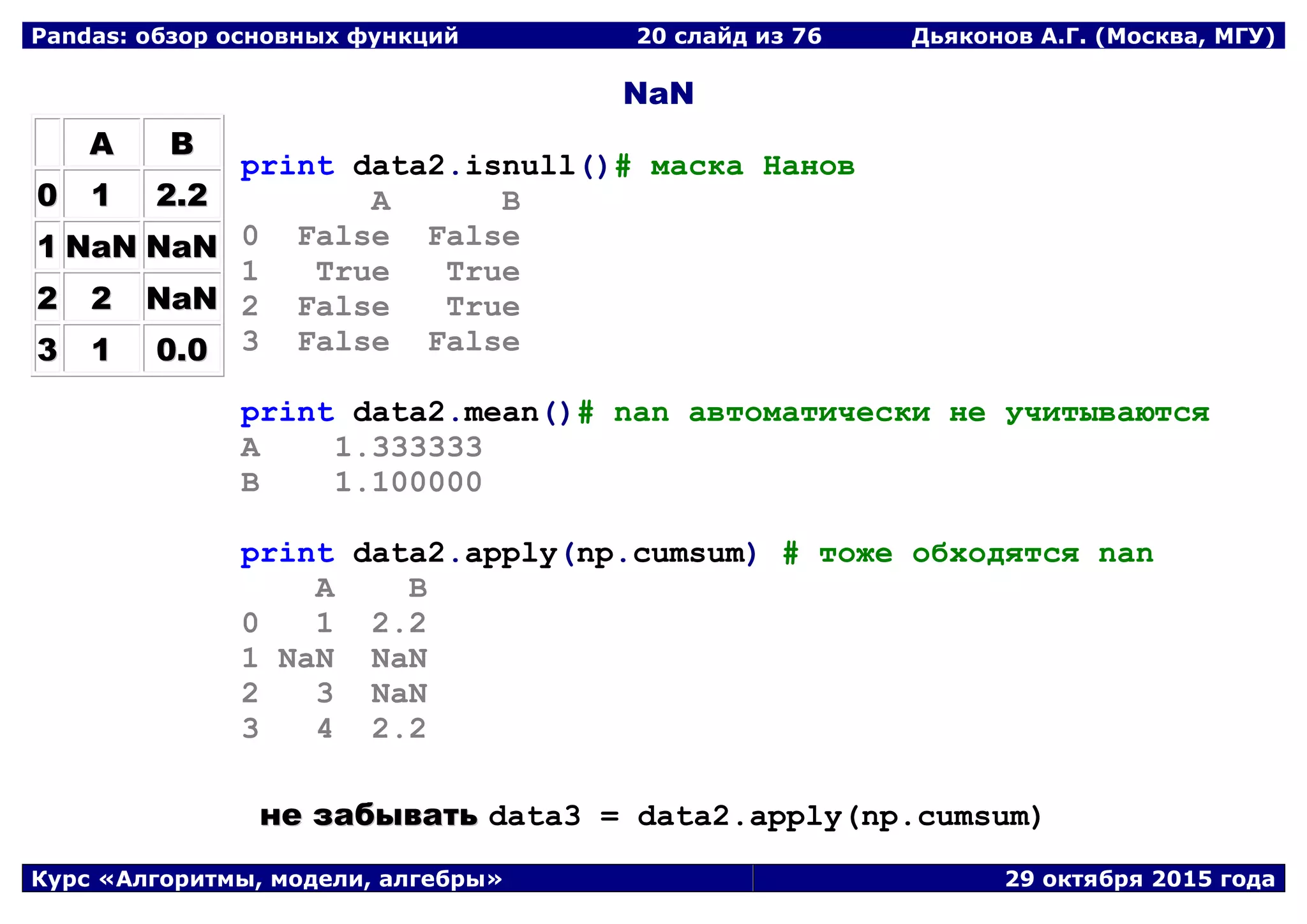Image resolution: width=1307 pixels, height=924 pixels.
Task: Click the mean output value 1.100000
Action: click(408, 482)
